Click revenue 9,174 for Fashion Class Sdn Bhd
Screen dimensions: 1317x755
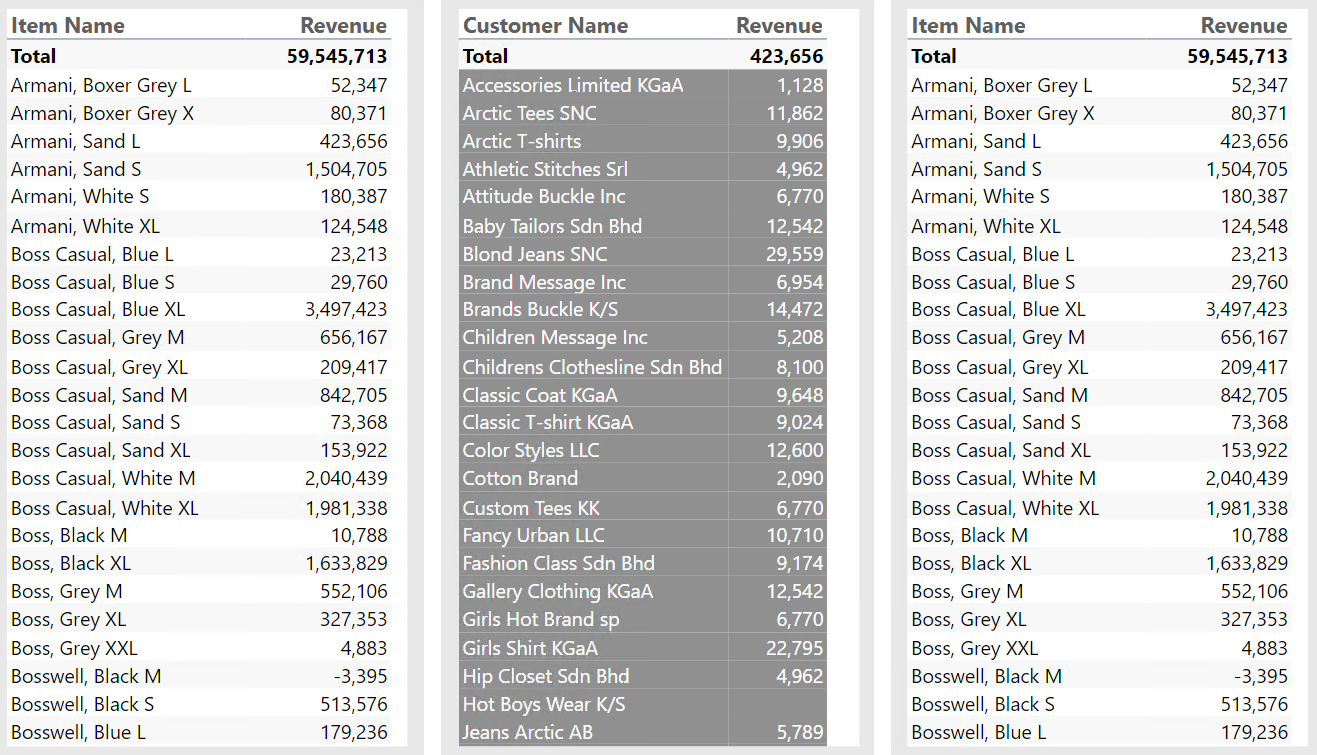tap(800, 563)
